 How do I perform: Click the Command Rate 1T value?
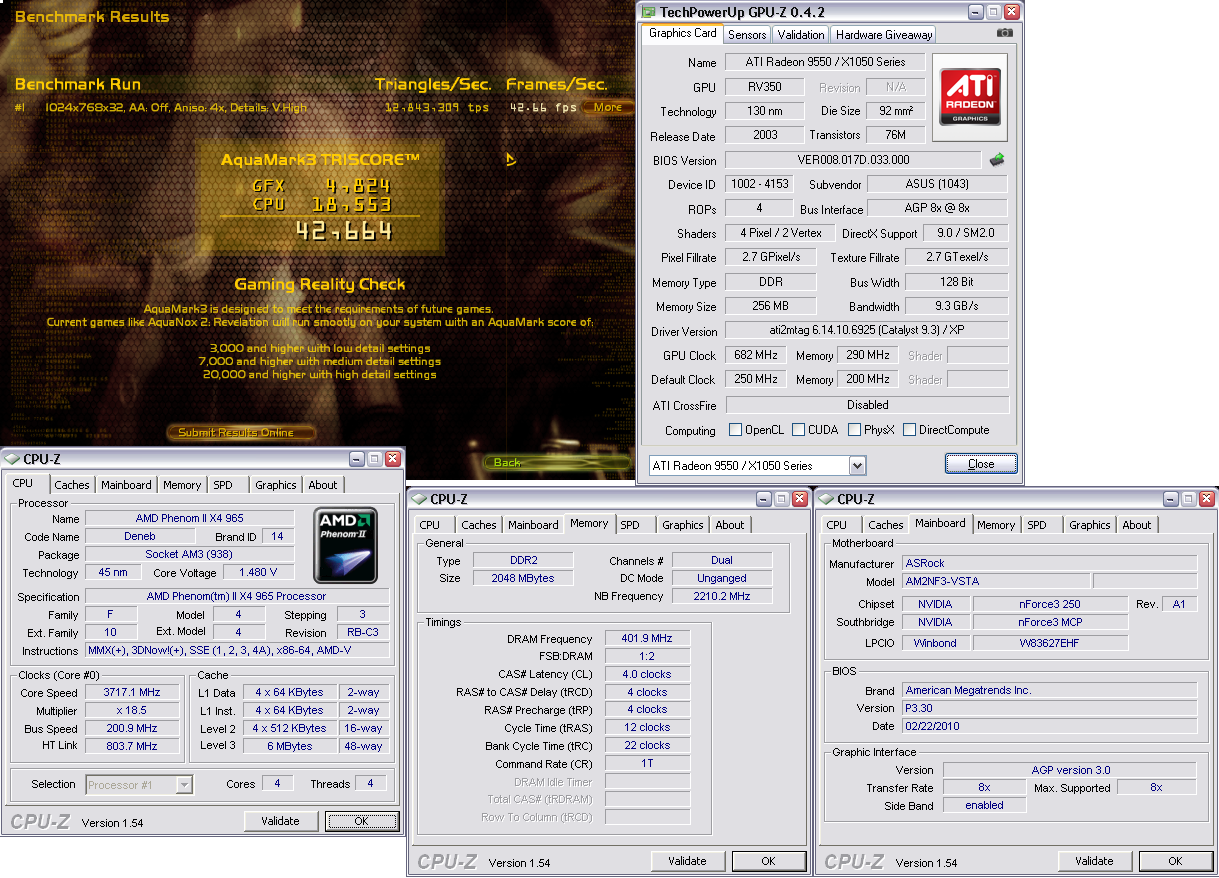coord(648,764)
